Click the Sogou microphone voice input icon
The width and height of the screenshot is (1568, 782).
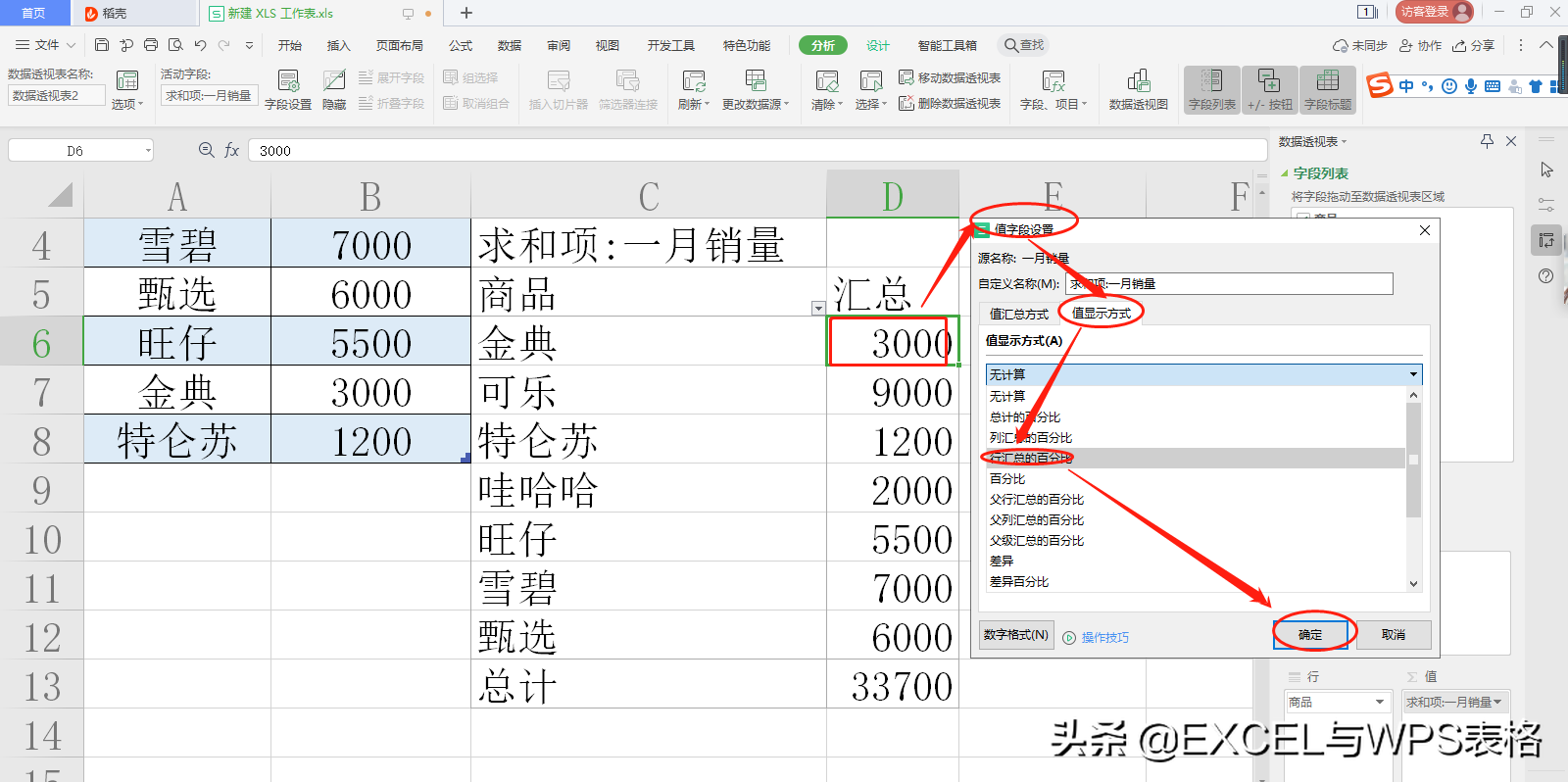coord(1471,86)
